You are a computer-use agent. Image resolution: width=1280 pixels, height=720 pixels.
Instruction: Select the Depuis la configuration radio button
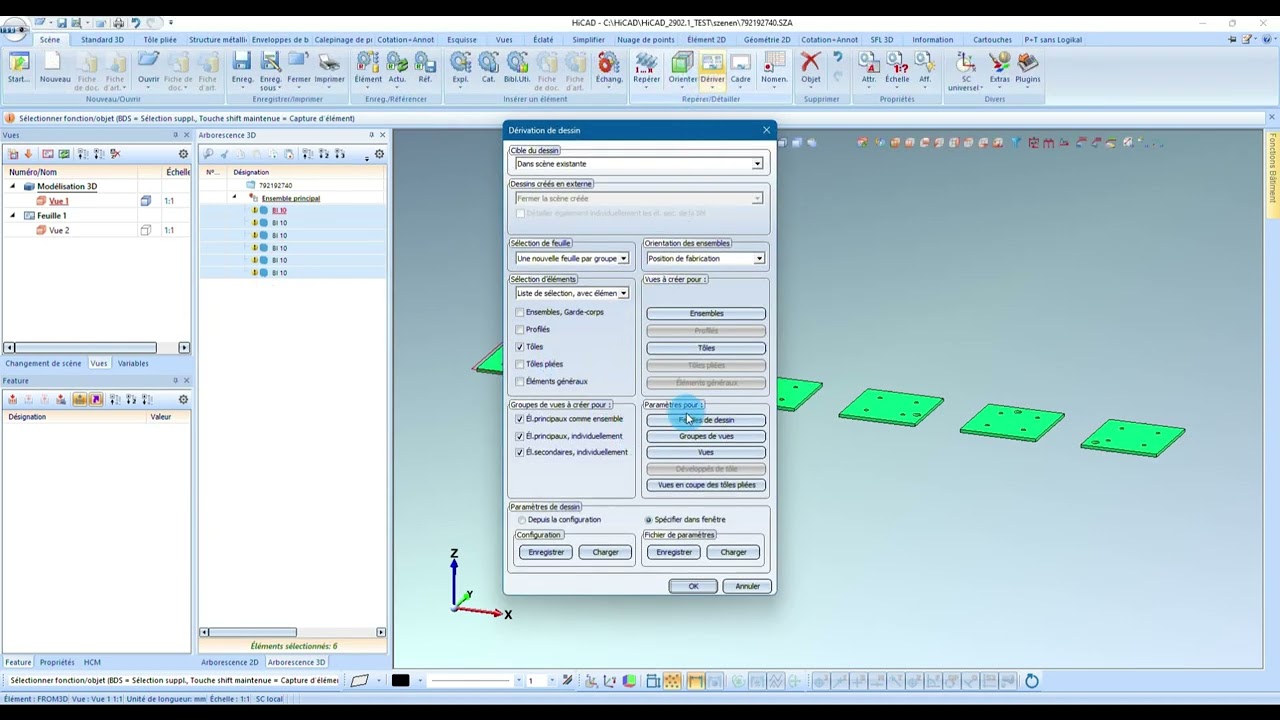click(x=522, y=520)
